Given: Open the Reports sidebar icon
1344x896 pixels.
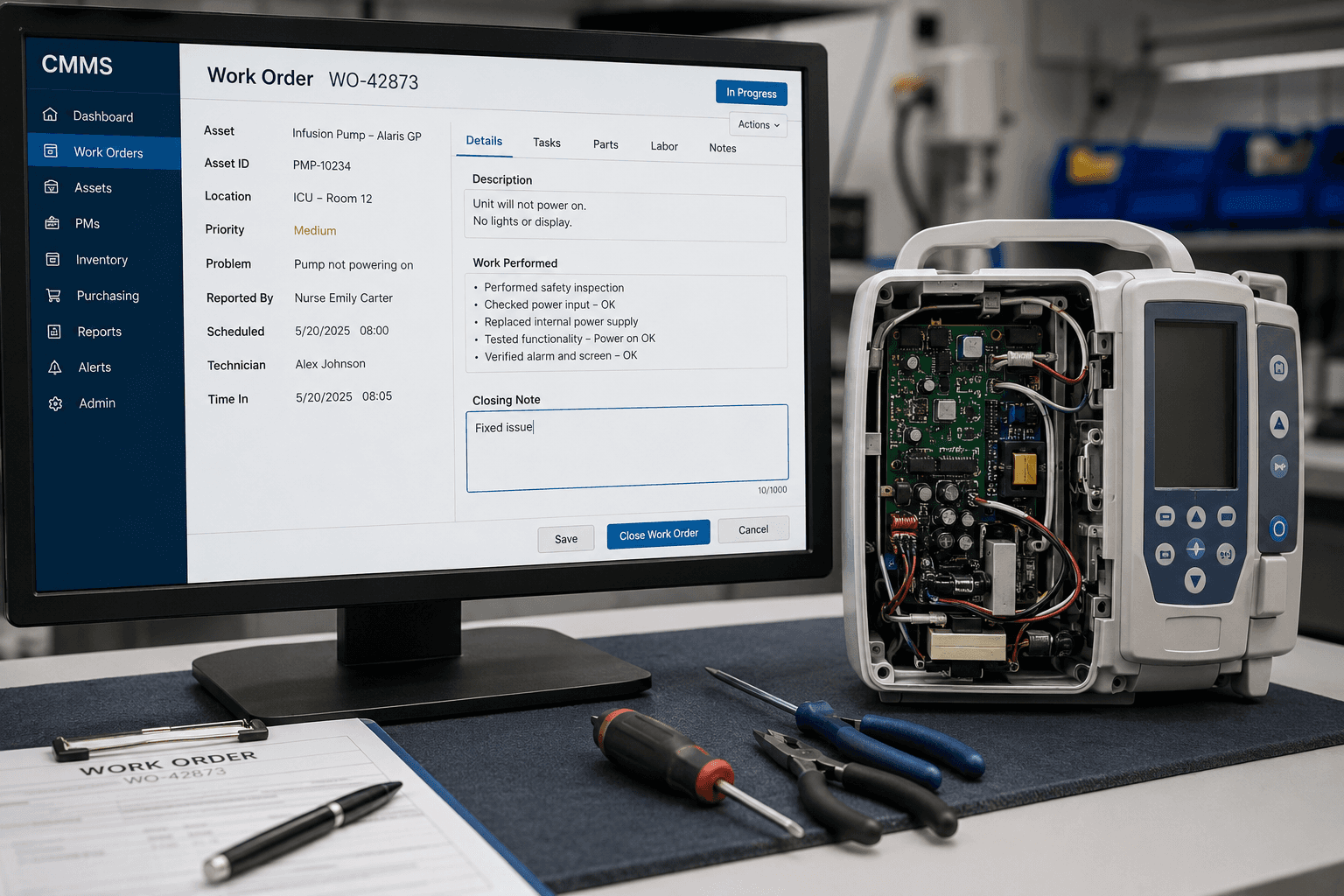Looking at the screenshot, I should [x=54, y=332].
